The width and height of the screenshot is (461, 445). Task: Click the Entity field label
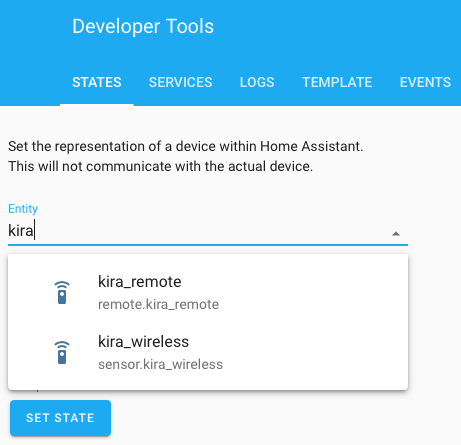23,209
